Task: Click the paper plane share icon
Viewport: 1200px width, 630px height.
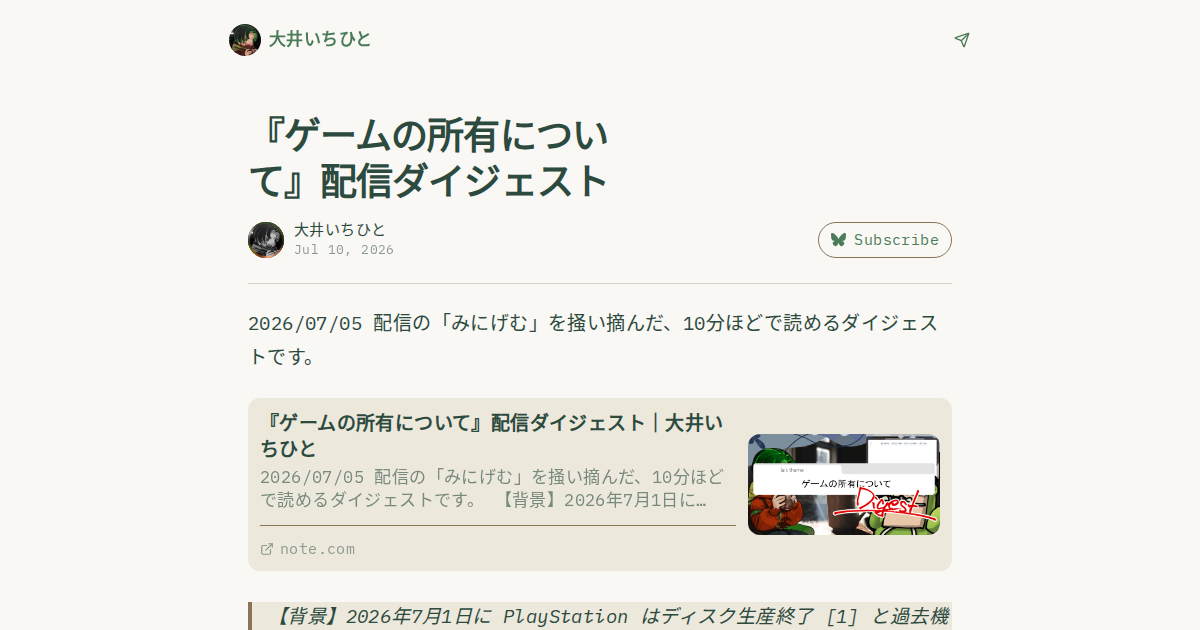Action: (962, 40)
